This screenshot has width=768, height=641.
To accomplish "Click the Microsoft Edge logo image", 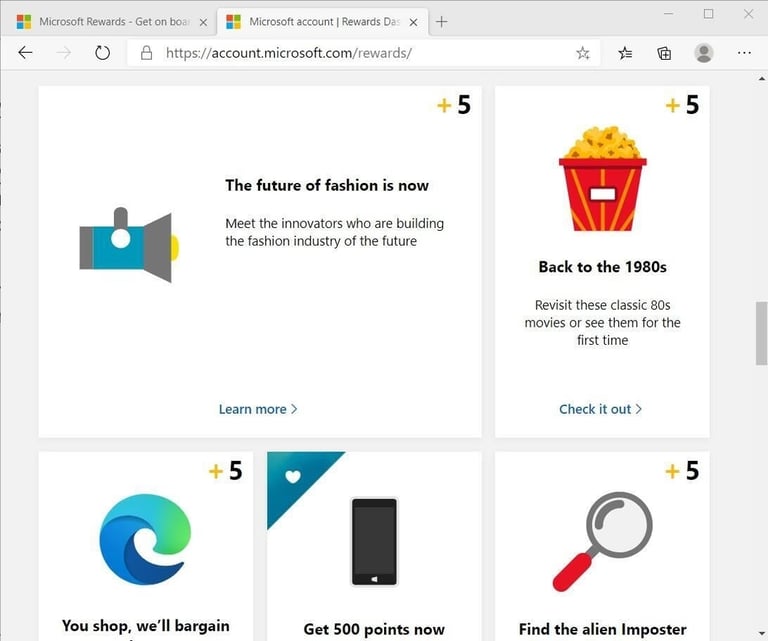I will coord(145,540).
